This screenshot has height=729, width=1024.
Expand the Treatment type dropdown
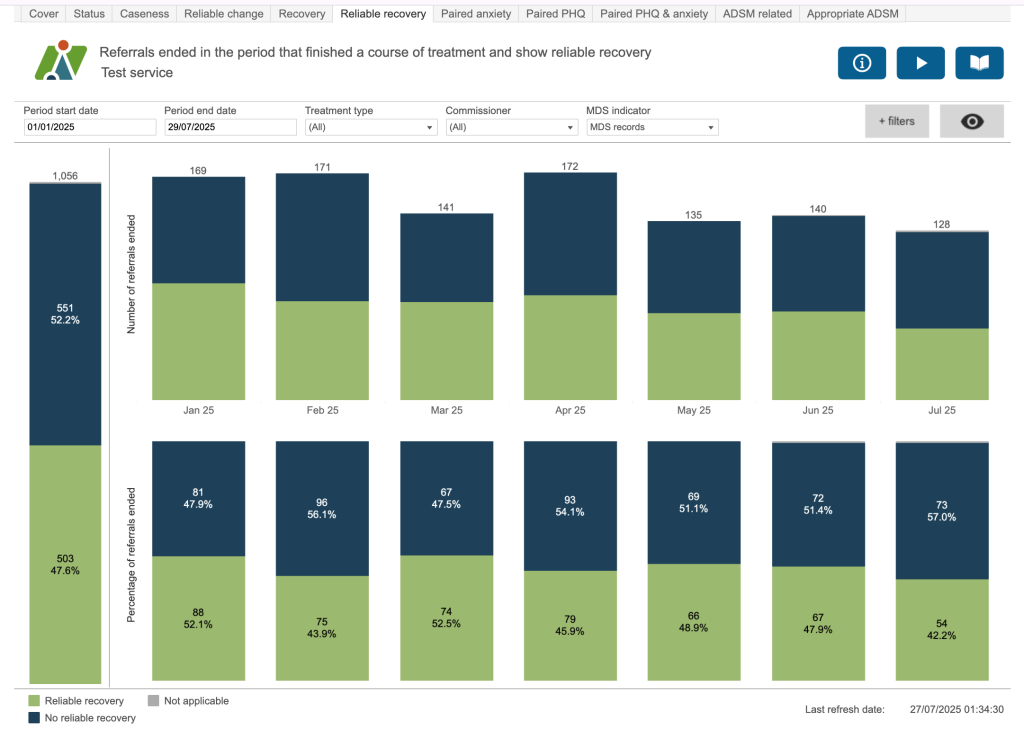point(370,127)
